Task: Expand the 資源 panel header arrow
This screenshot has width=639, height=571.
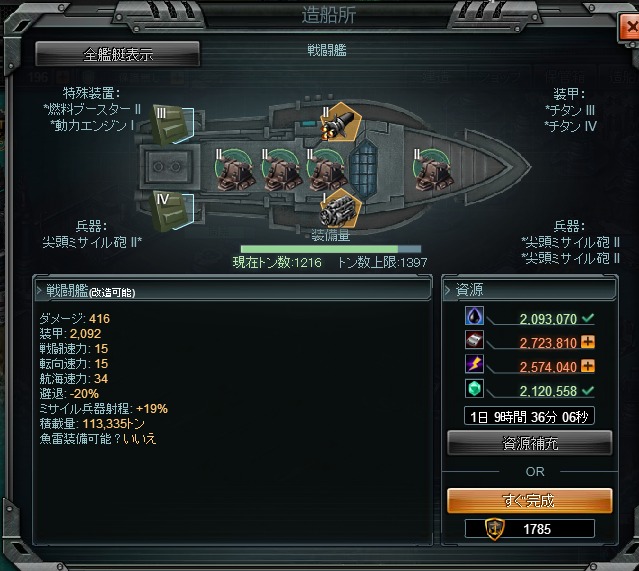Action: pyautogui.click(x=447, y=290)
